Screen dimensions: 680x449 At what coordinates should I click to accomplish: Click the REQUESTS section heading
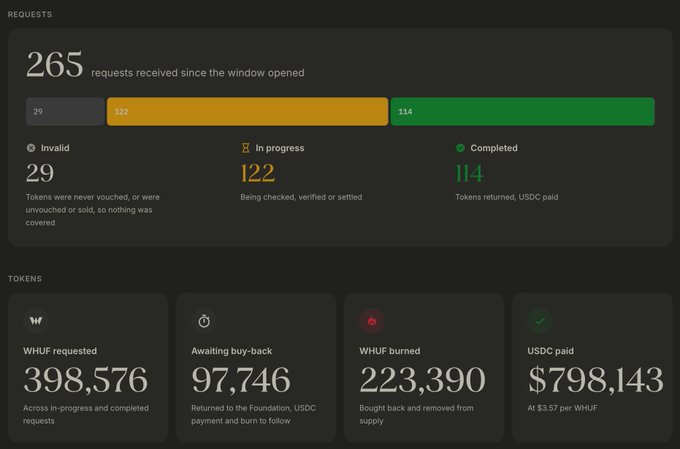[x=30, y=14]
